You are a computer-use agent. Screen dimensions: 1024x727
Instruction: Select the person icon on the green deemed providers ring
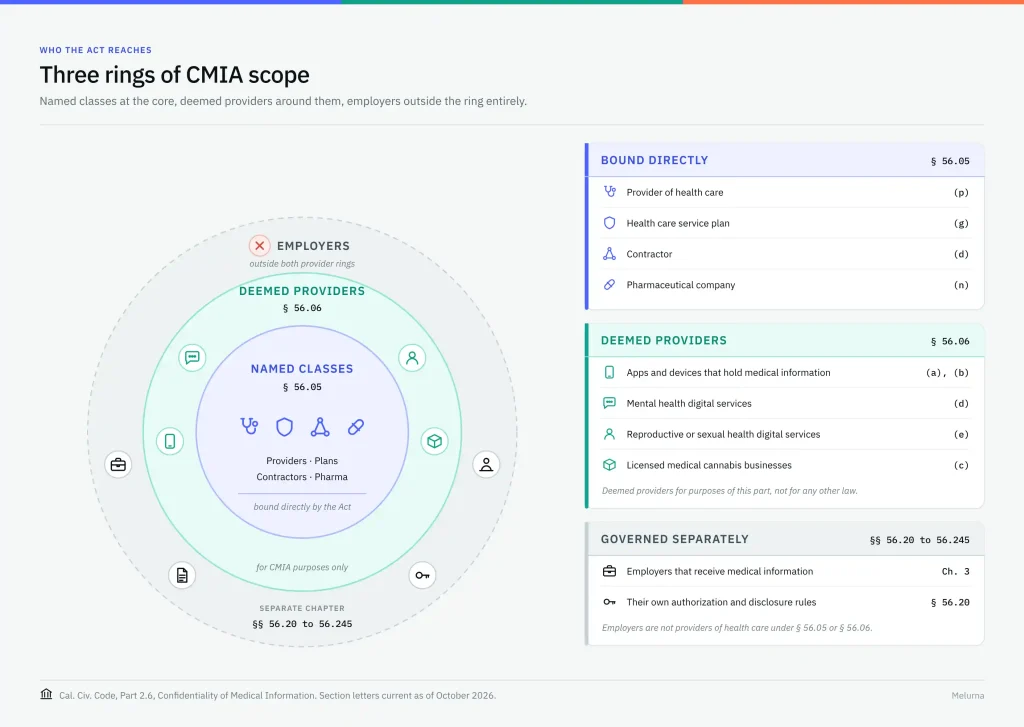(x=412, y=358)
